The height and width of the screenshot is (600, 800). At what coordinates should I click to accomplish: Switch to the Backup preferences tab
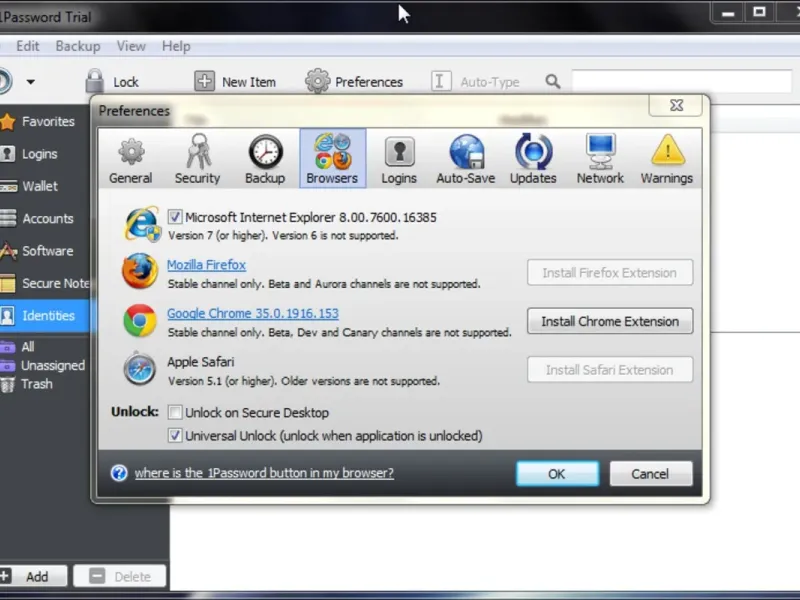tap(265, 159)
